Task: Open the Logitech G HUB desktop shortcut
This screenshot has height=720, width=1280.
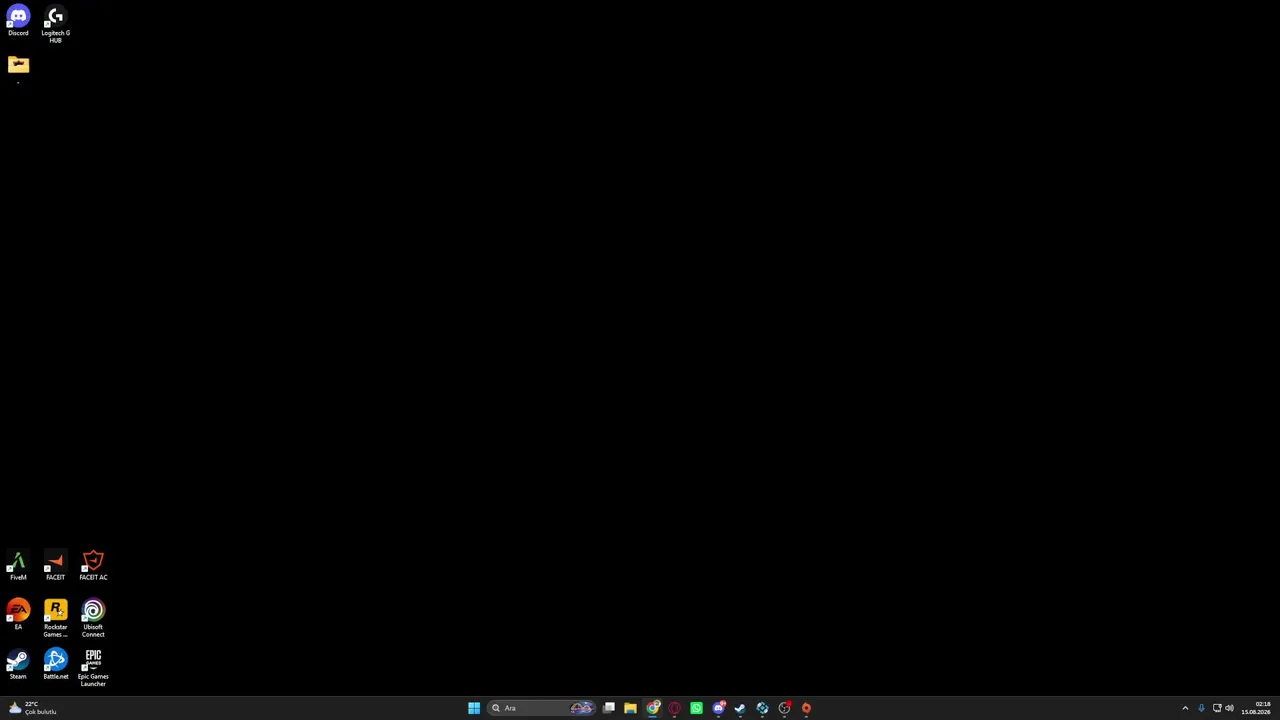Action: 55,24
